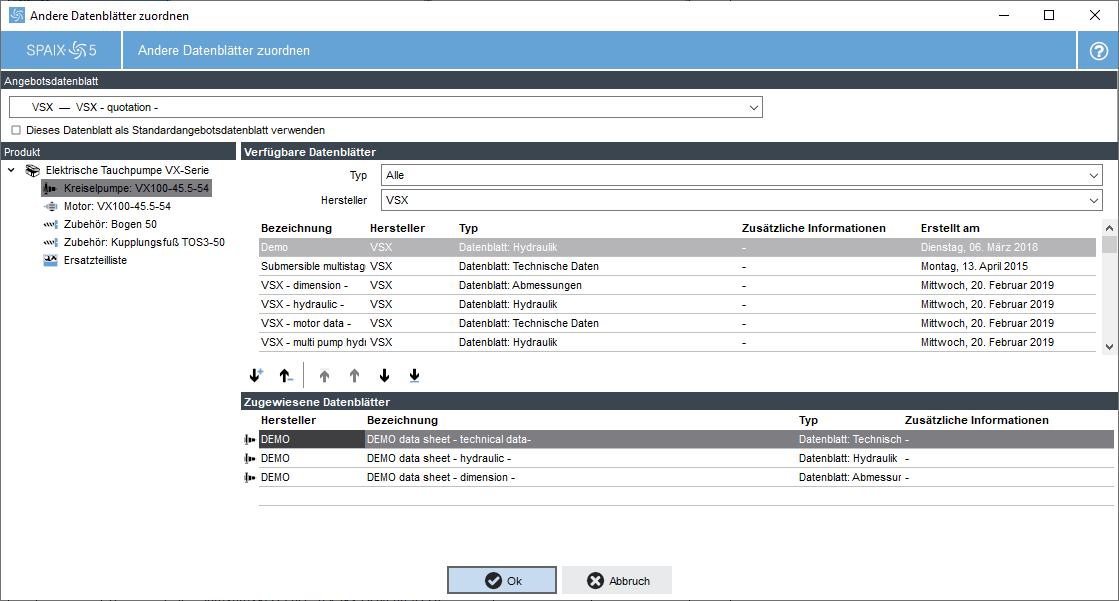Click the app icon in title bar
Viewport: 1119px width, 601px height.
point(16,15)
